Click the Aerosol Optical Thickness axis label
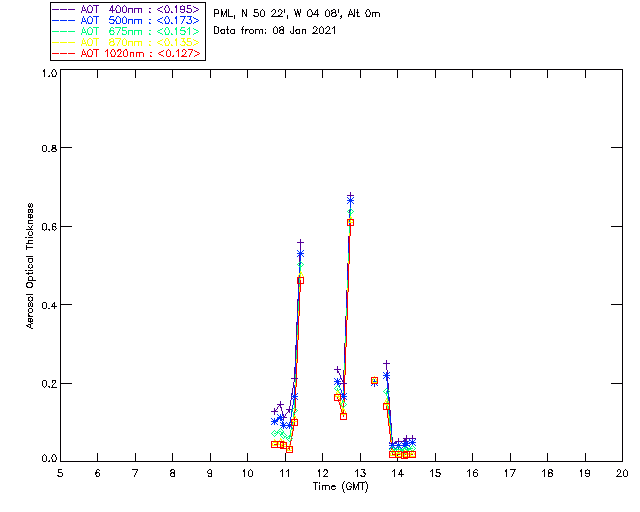The image size is (640, 512). coord(30,266)
